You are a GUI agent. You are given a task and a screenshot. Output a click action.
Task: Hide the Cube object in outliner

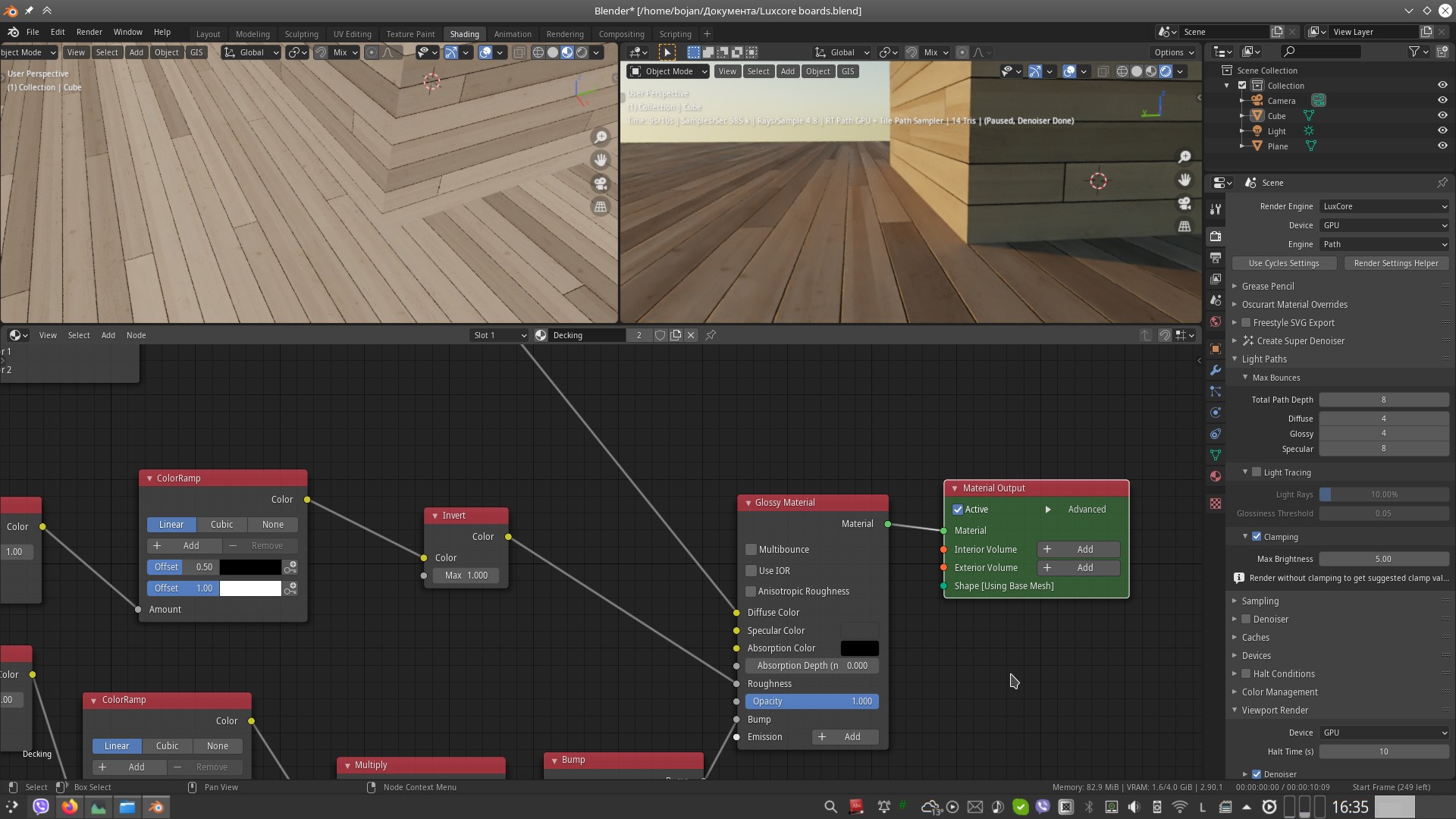(1442, 115)
